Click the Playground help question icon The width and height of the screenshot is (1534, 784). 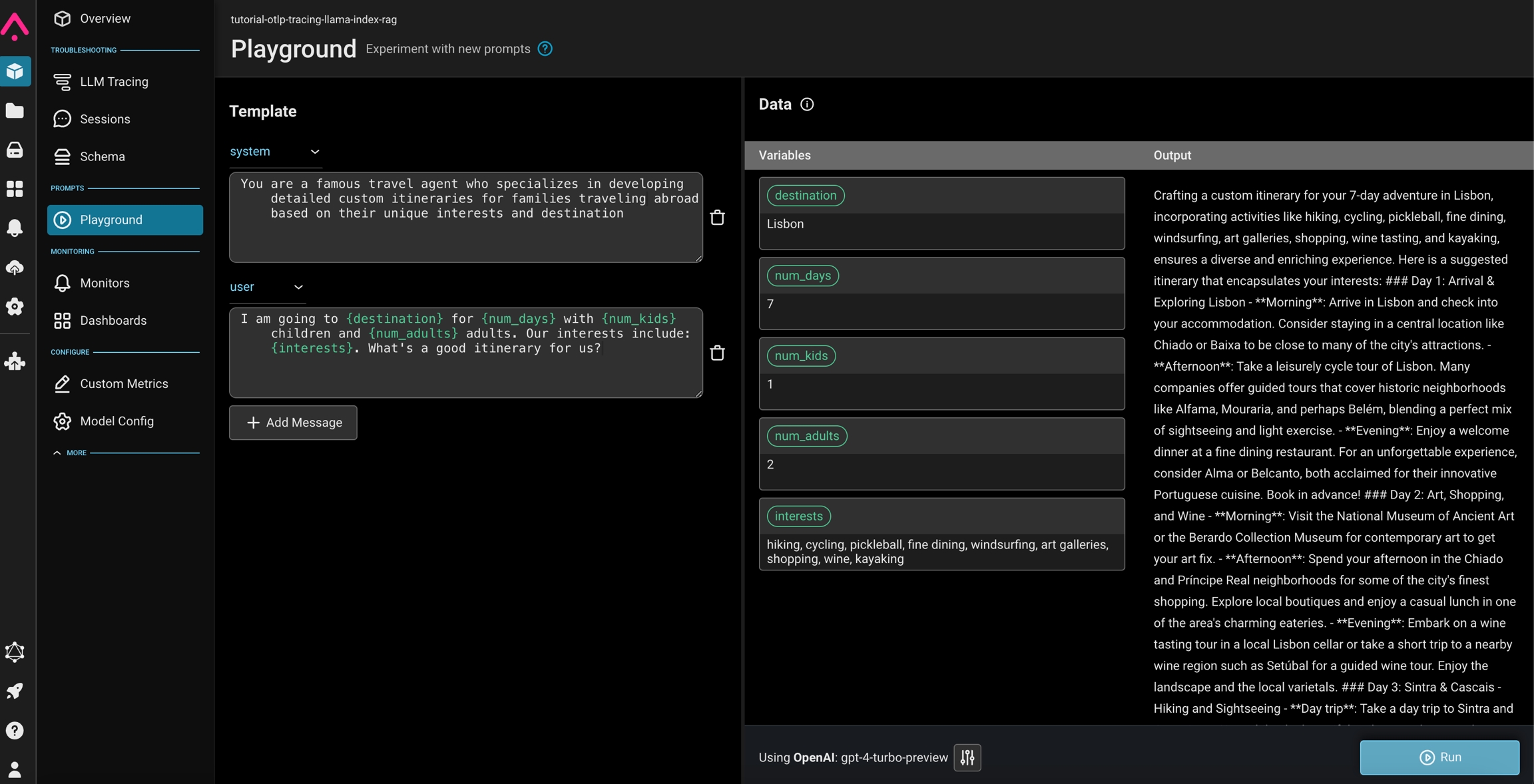(x=545, y=49)
